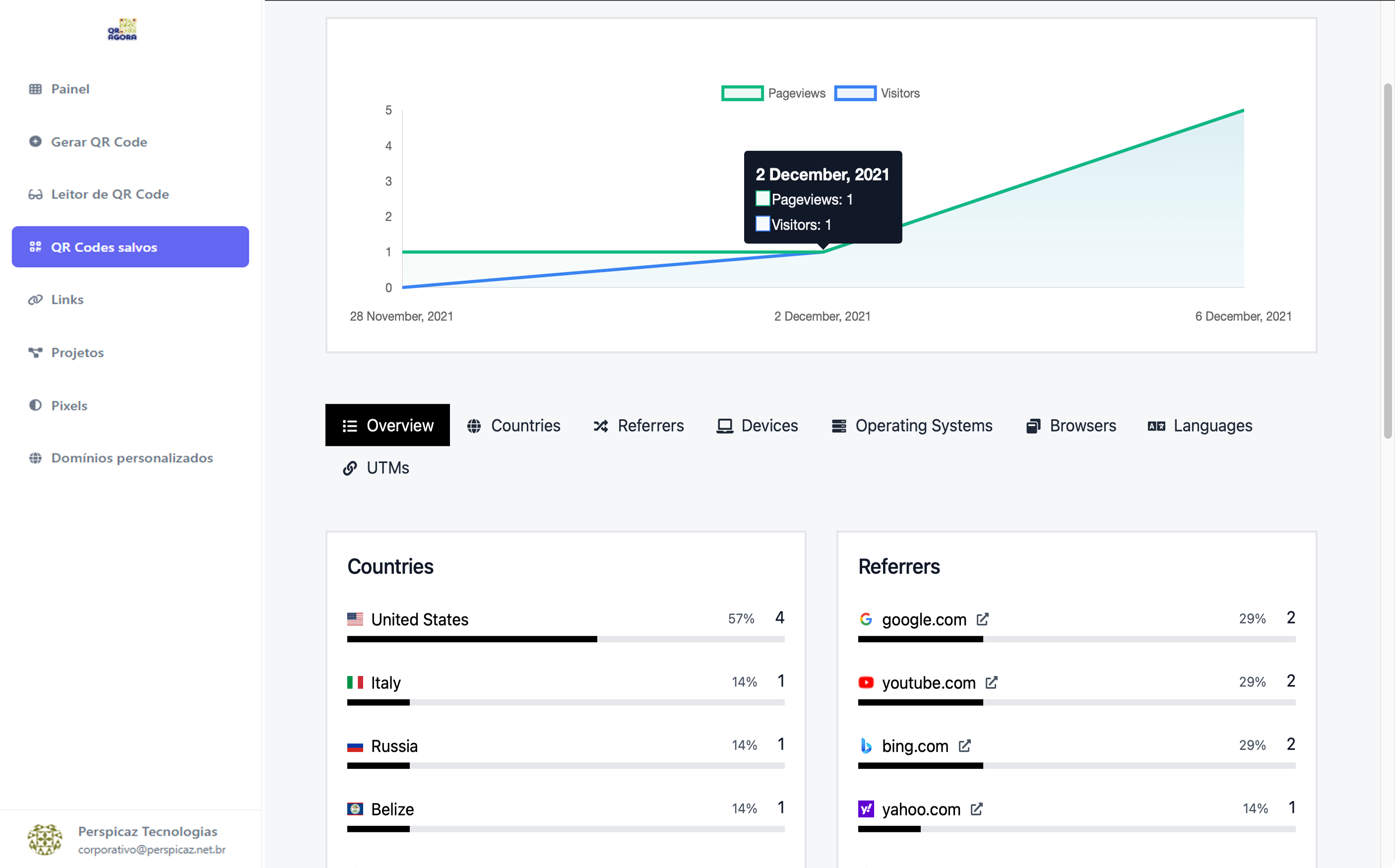This screenshot has height=868, width=1395.
Task: Open Gerar QR Code page
Action: click(x=99, y=142)
